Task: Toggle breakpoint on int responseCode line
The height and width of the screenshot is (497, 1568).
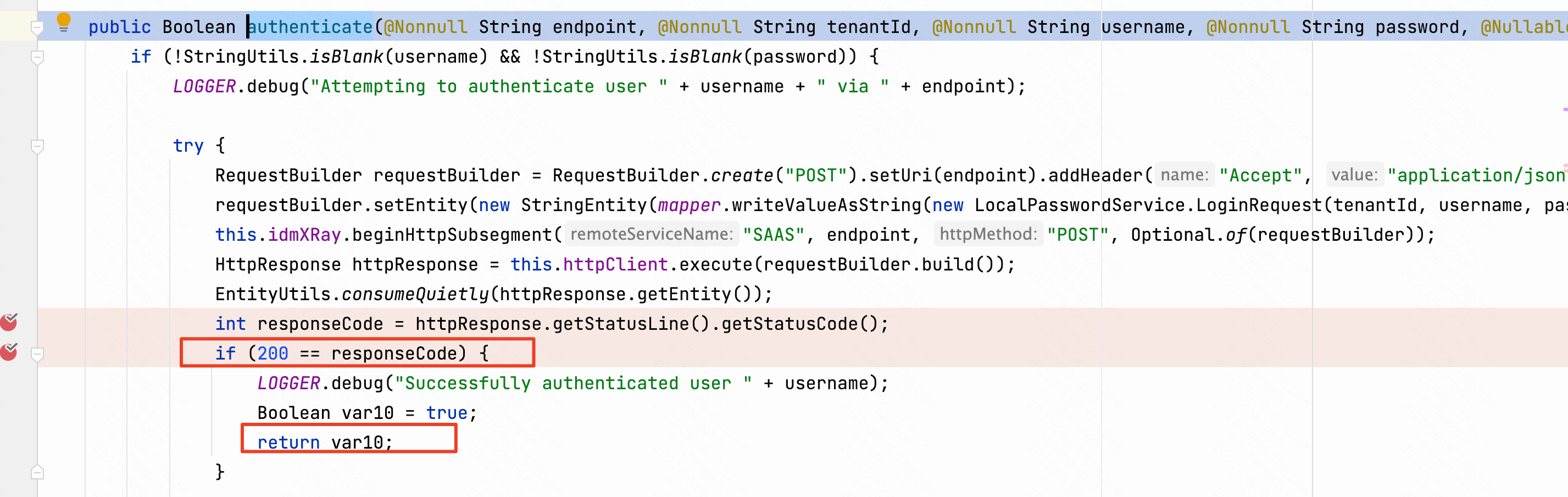Action: [x=9, y=322]
